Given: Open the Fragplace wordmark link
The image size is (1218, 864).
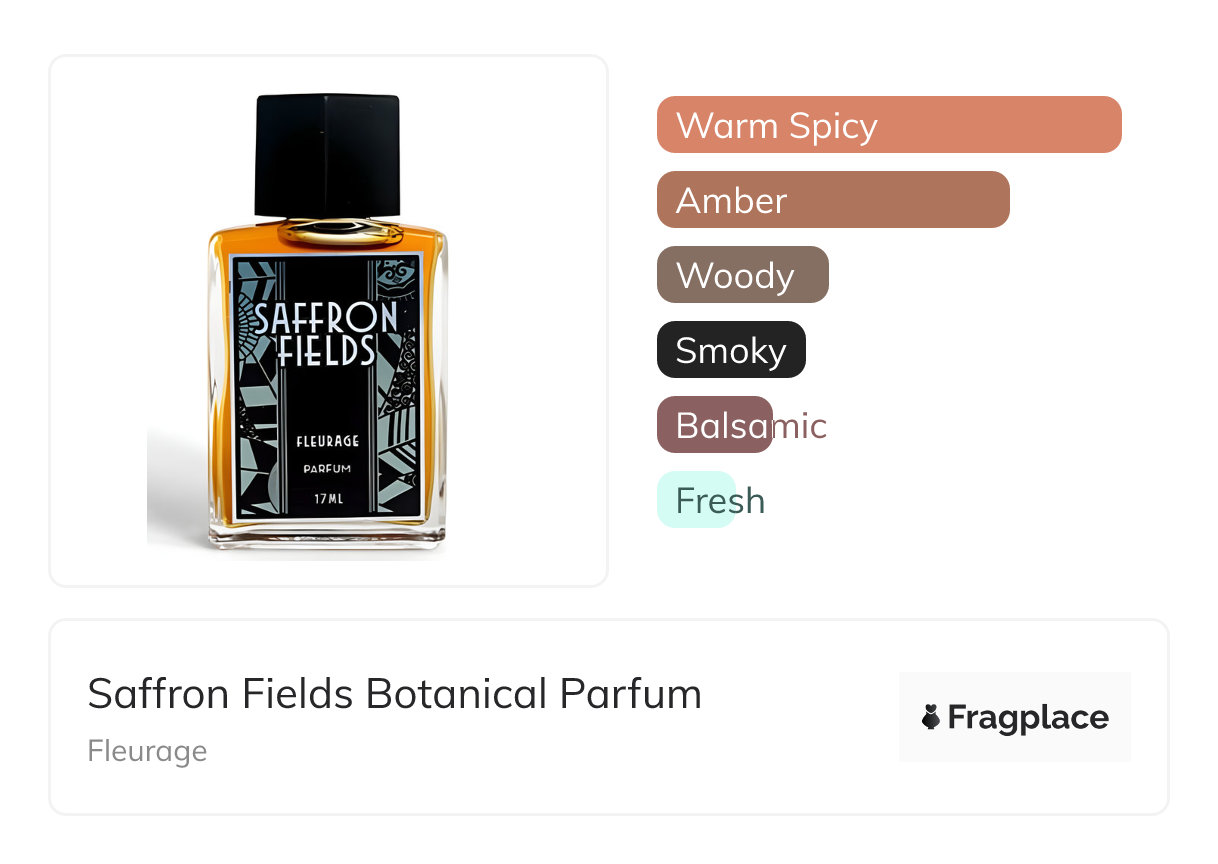Looking at the screenshot, I should 1027,717.
